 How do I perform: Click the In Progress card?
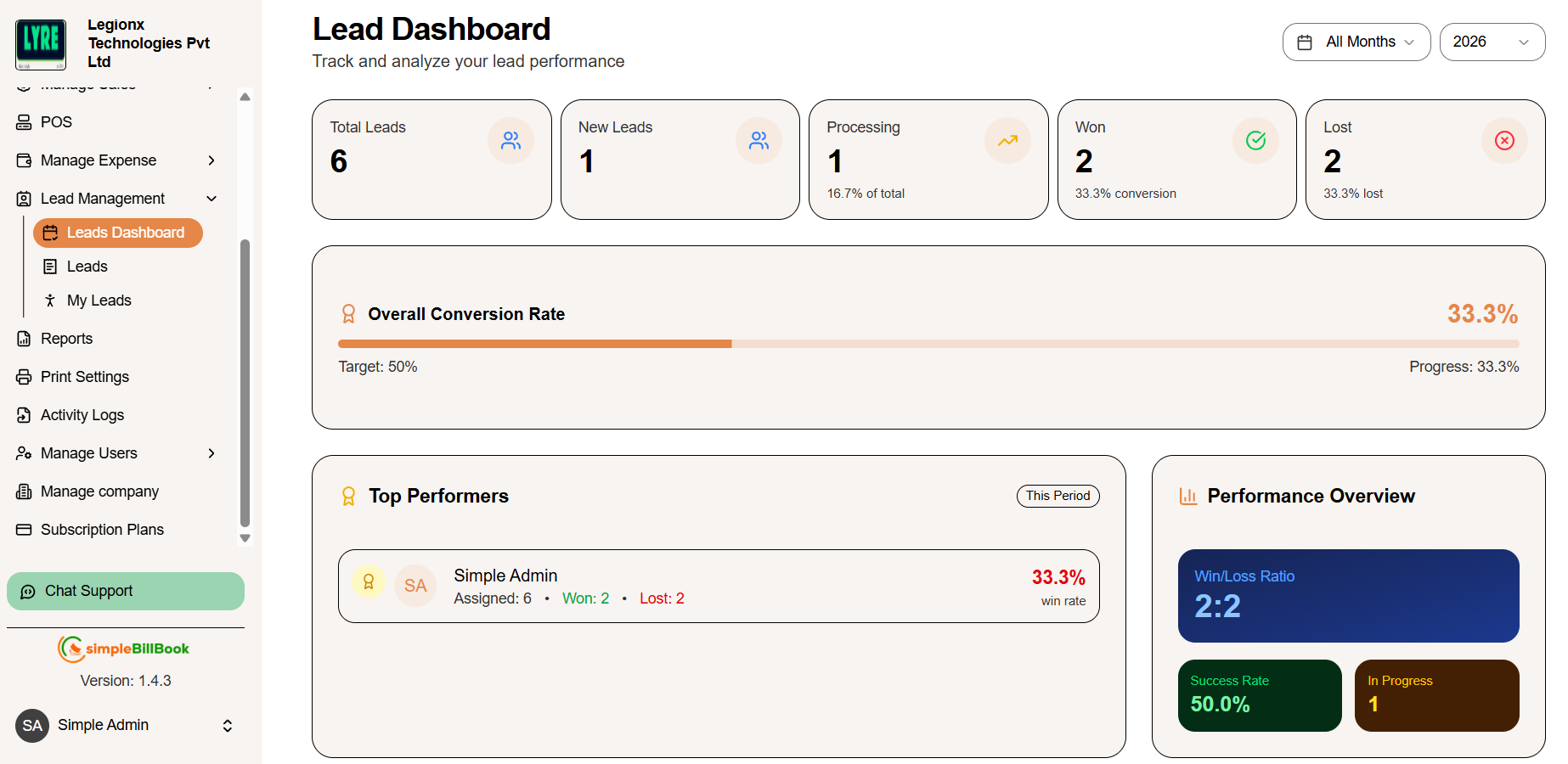click(1436, 695)
